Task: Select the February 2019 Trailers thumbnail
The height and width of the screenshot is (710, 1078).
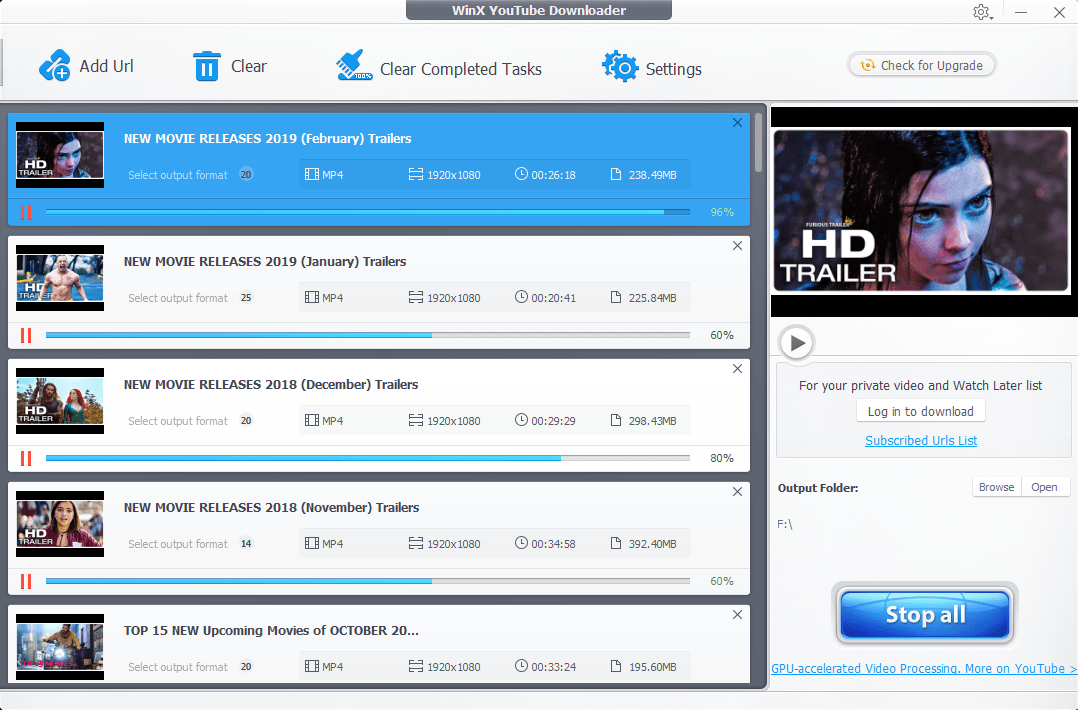Action: (x=60, y=155)
